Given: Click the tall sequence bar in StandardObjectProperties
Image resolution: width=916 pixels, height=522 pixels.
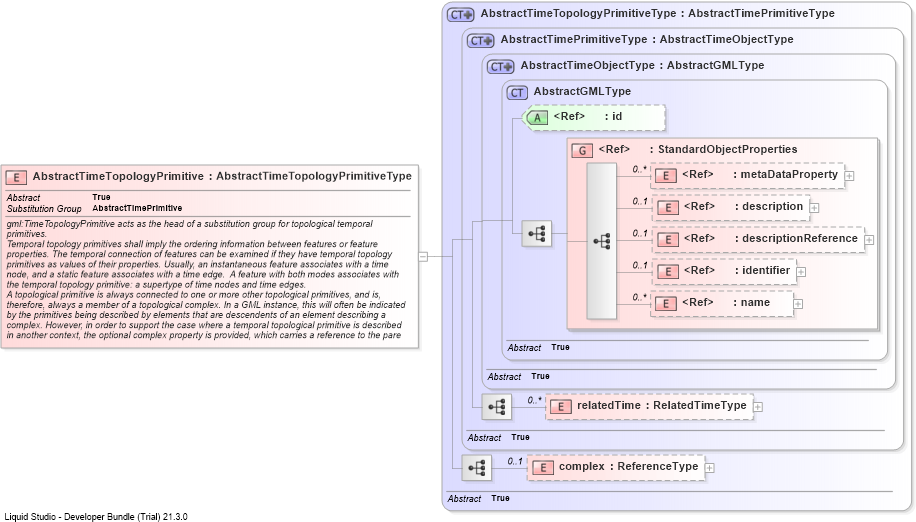Looking at the screenshot, I should tap(602, 241).
